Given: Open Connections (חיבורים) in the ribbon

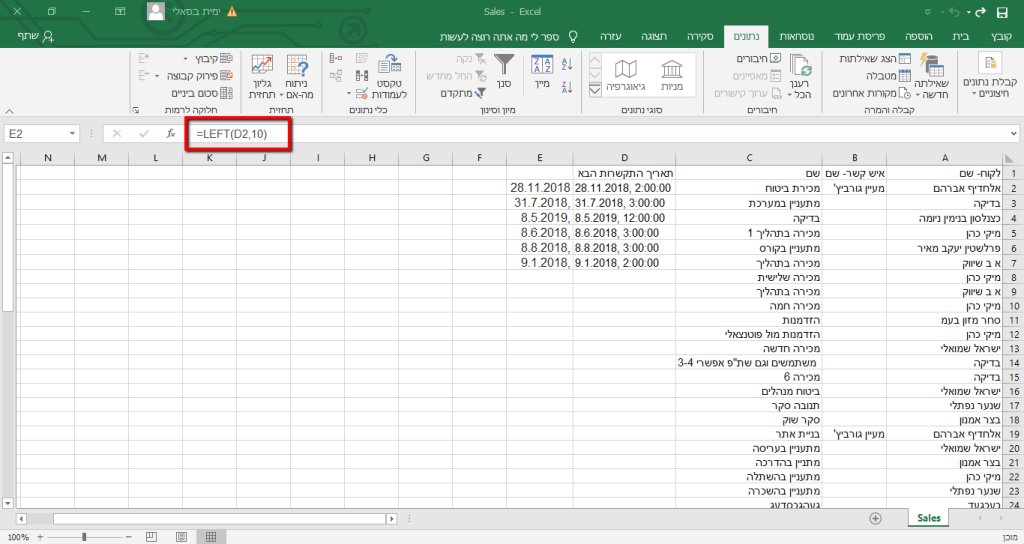Looking at the screenshot, I should 758,59.
